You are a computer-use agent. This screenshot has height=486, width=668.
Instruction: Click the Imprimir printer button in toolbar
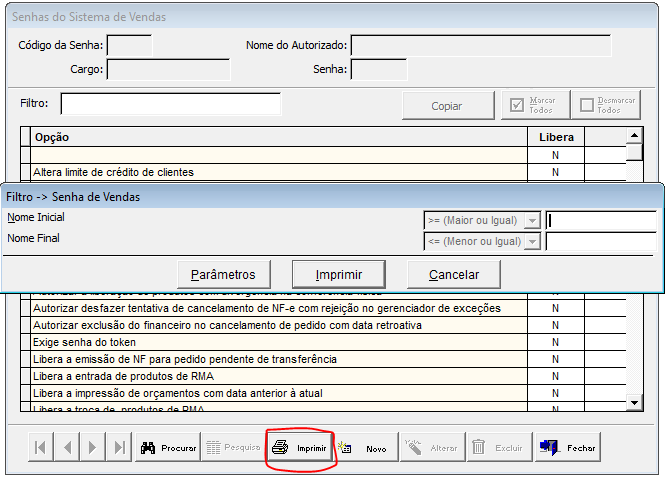click(x=300, y=448)
